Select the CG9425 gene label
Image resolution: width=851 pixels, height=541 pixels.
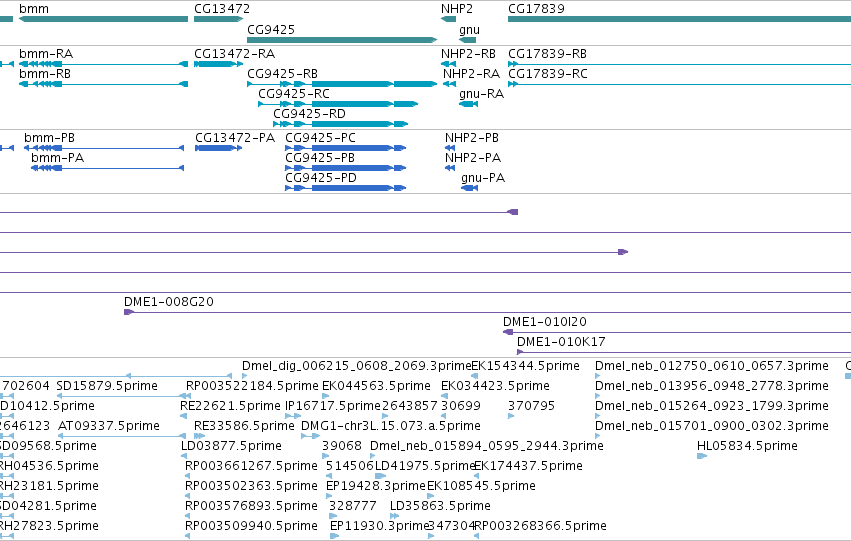(271, 29)
